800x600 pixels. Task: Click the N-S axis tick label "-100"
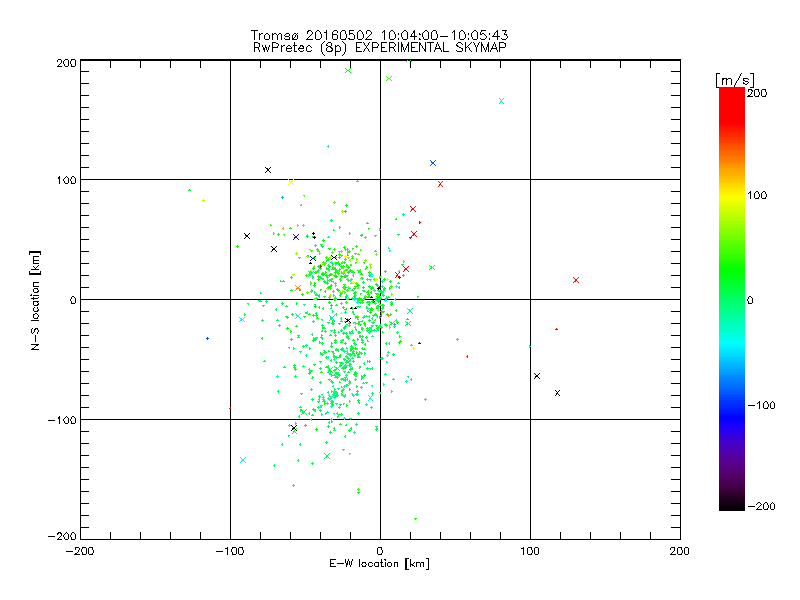(62, 420)
